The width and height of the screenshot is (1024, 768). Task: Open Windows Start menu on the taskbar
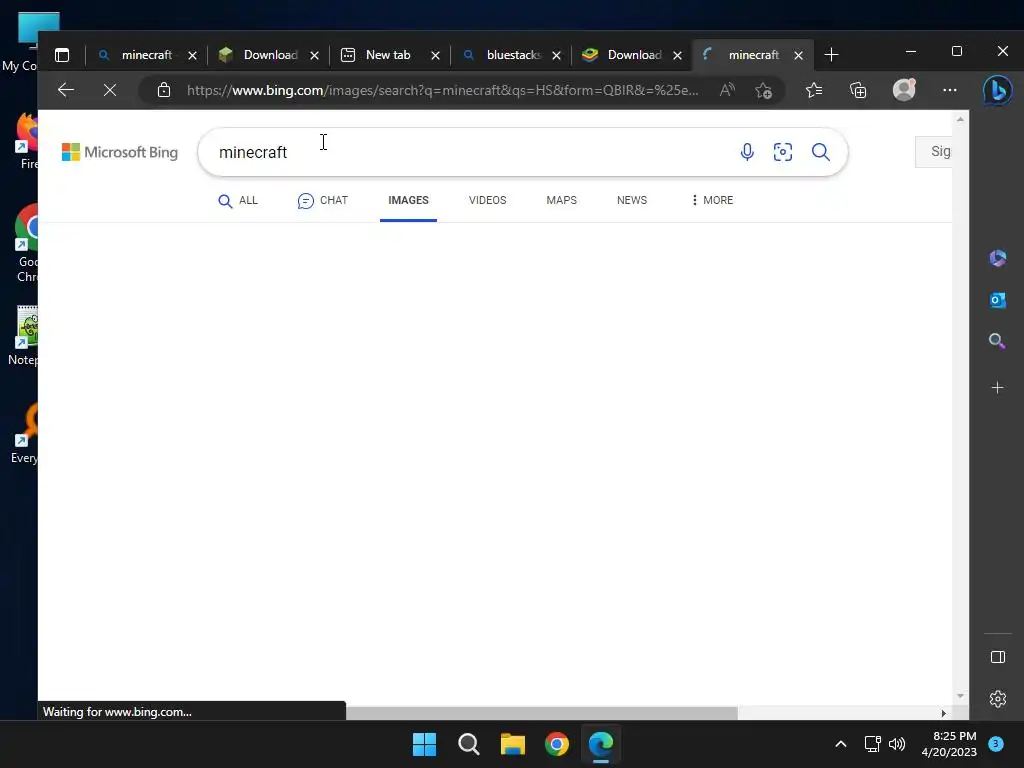point(424,744)
